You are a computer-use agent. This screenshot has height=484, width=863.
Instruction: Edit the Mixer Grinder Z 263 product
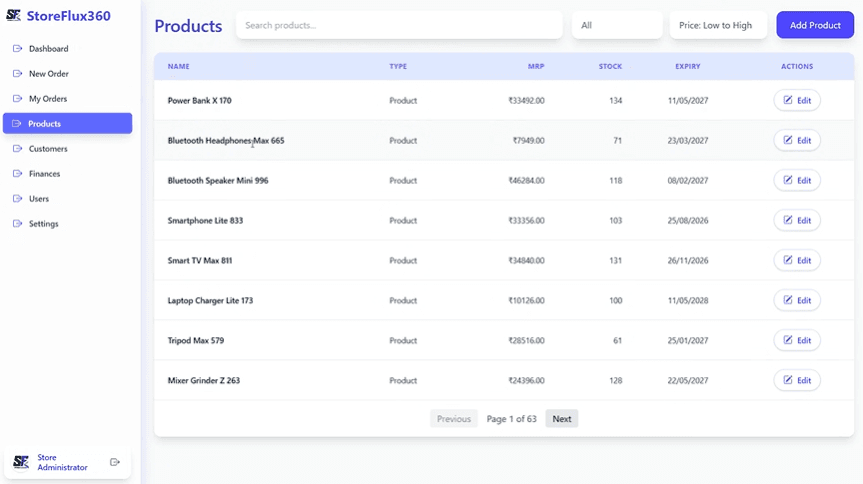click(797, 380)
